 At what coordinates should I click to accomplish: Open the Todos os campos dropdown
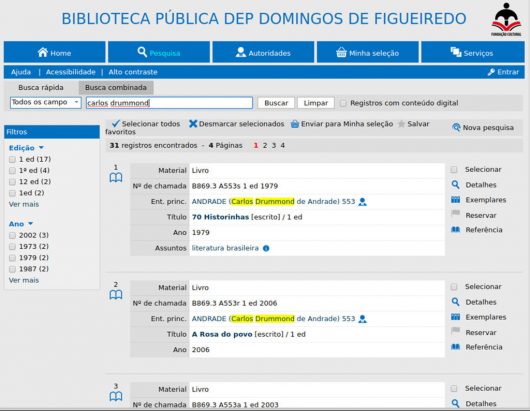pos(46,102)
